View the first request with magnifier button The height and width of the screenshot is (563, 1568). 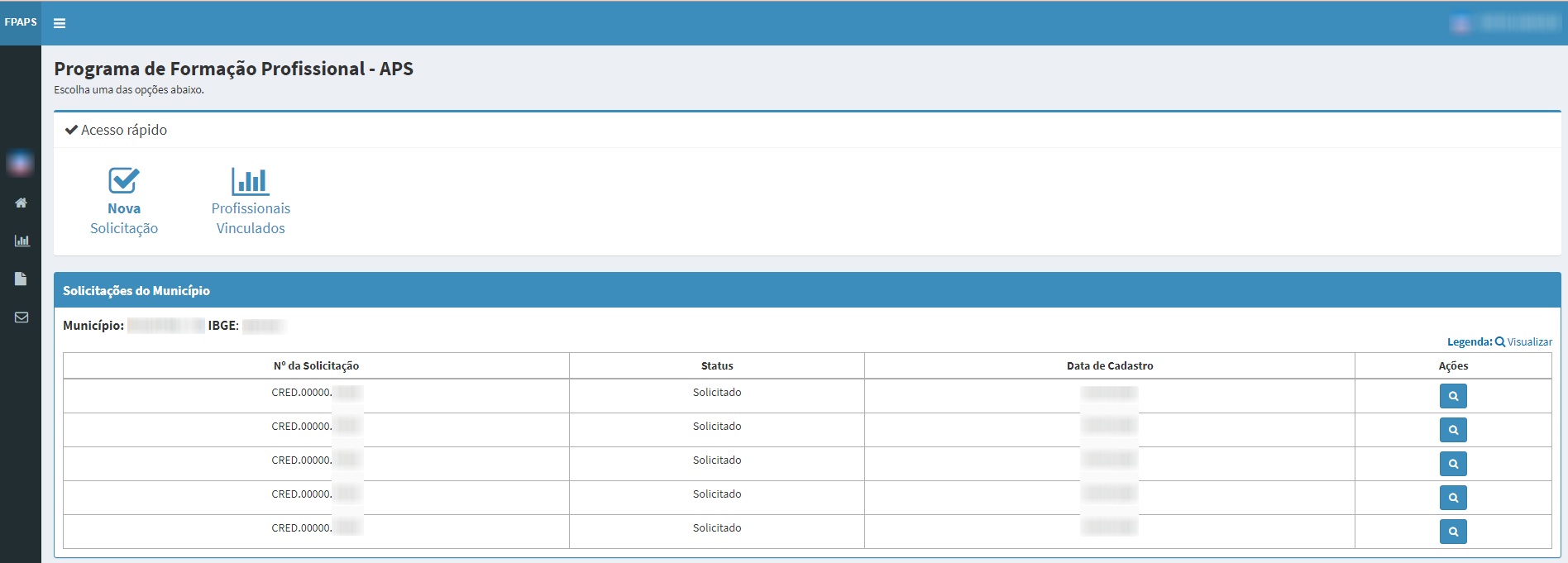pyautogui.click(x=1453, y=396)
